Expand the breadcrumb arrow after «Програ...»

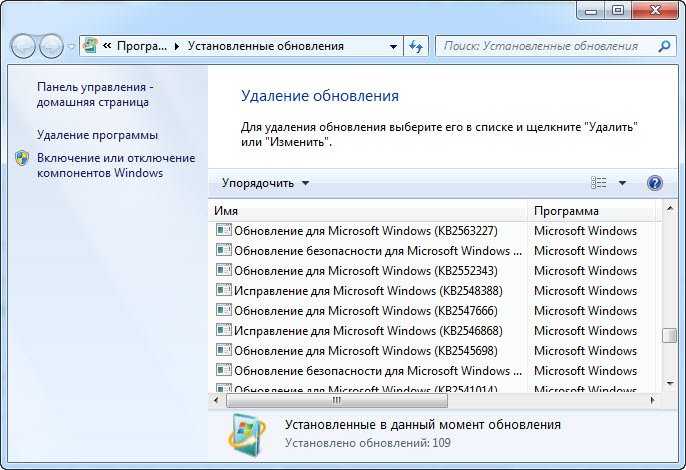tap(177, 46)
